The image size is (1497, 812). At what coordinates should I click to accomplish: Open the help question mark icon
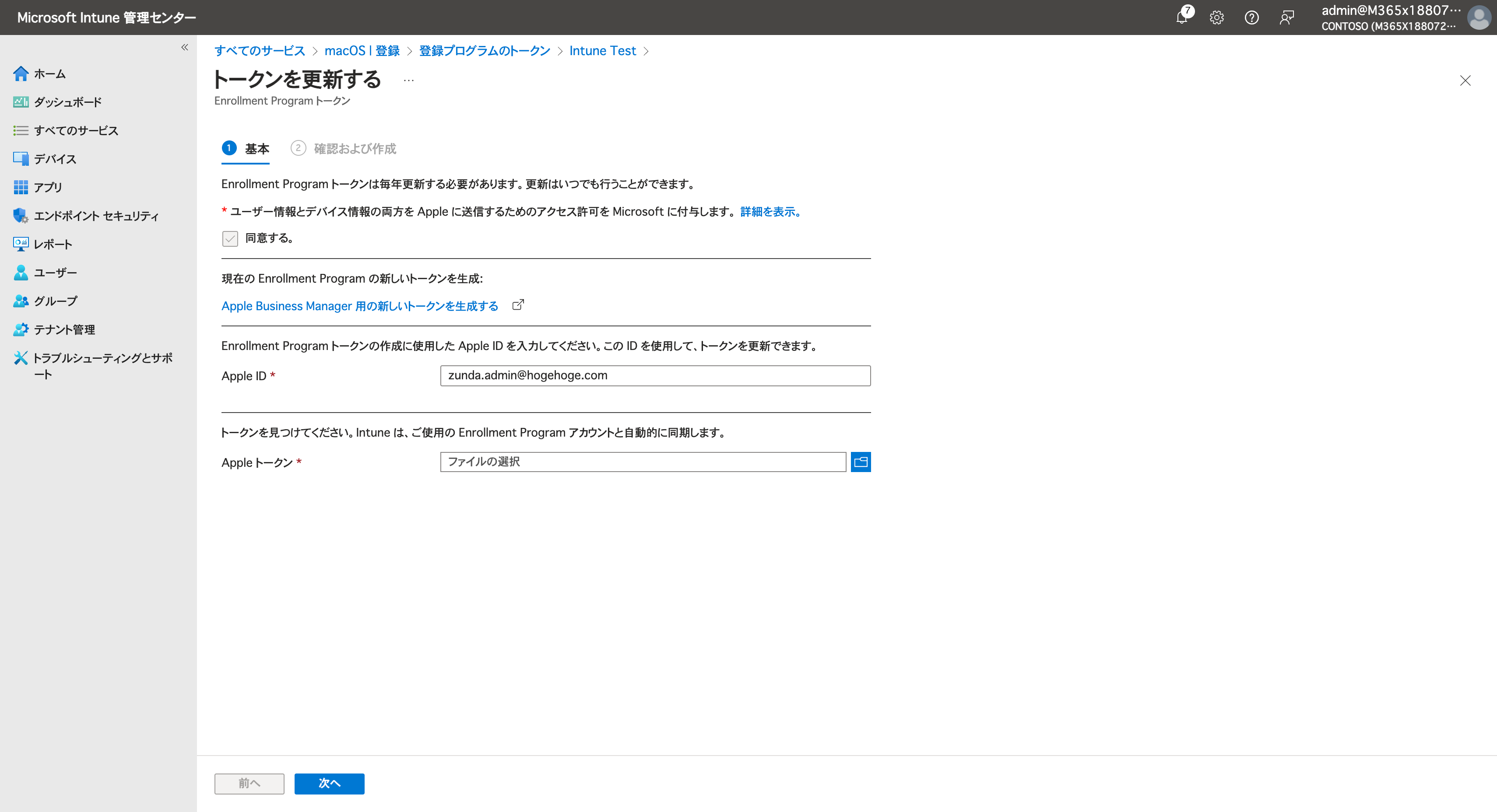1251,17
